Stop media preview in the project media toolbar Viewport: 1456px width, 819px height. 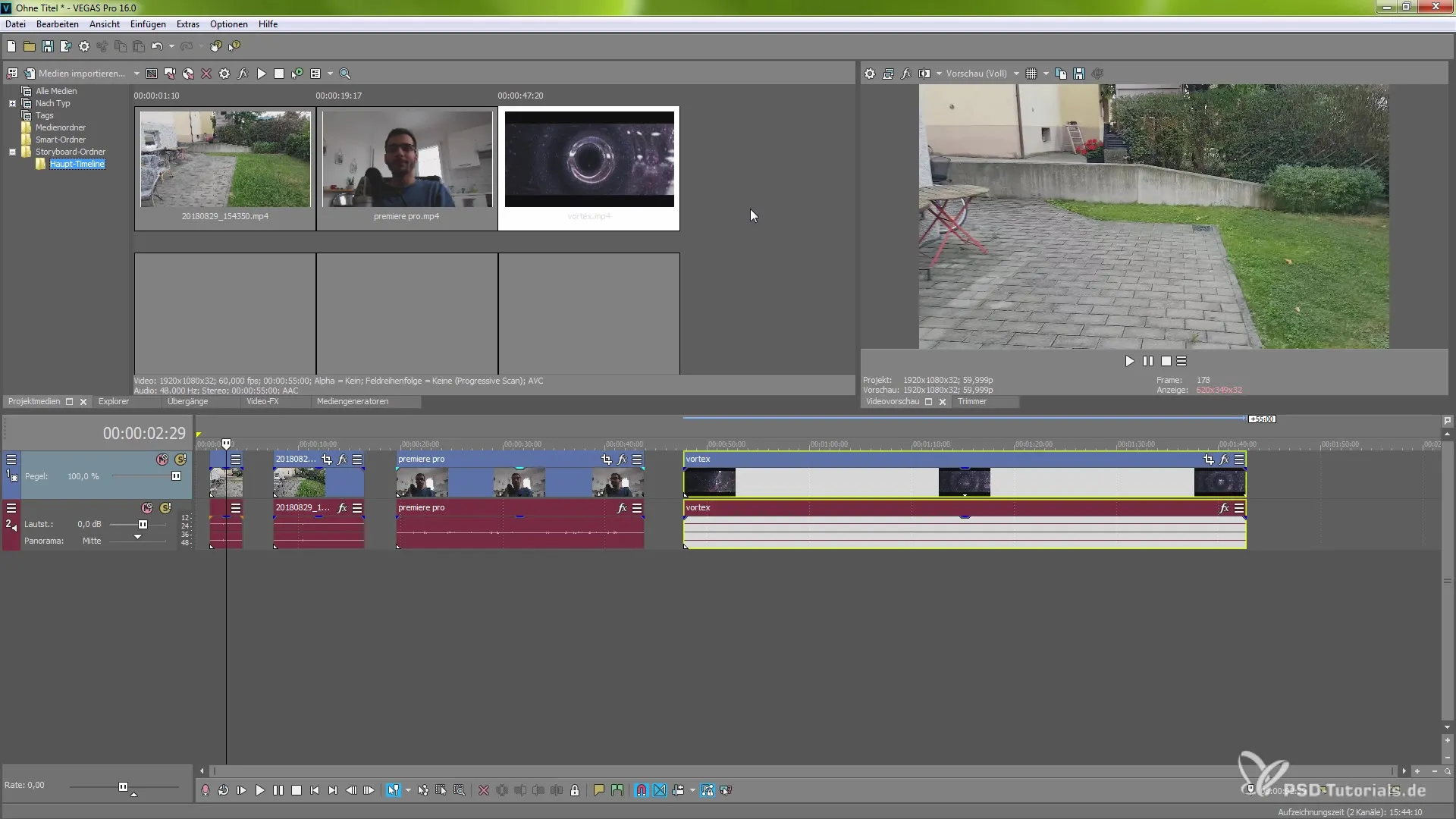[x=279, y=74]
